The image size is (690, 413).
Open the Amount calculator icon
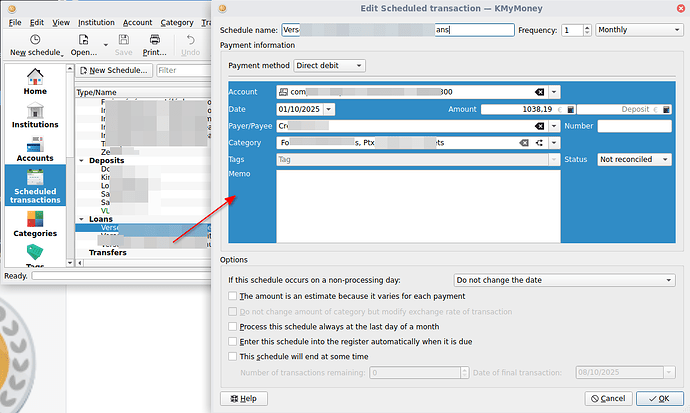pyautogui.click(x=570, y=109)
